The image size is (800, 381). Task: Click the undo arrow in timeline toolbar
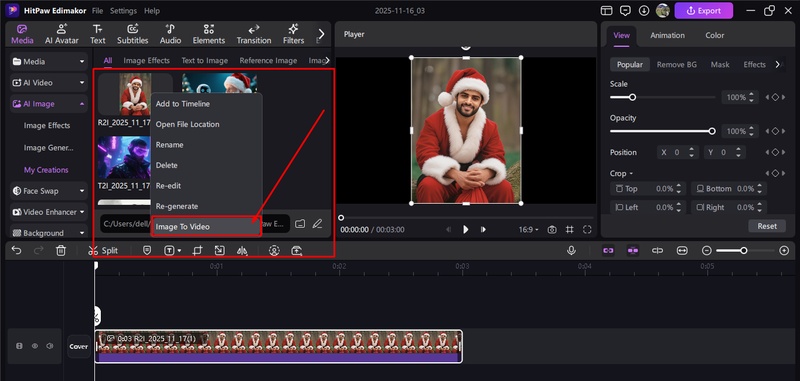click(x=17, y=250)
